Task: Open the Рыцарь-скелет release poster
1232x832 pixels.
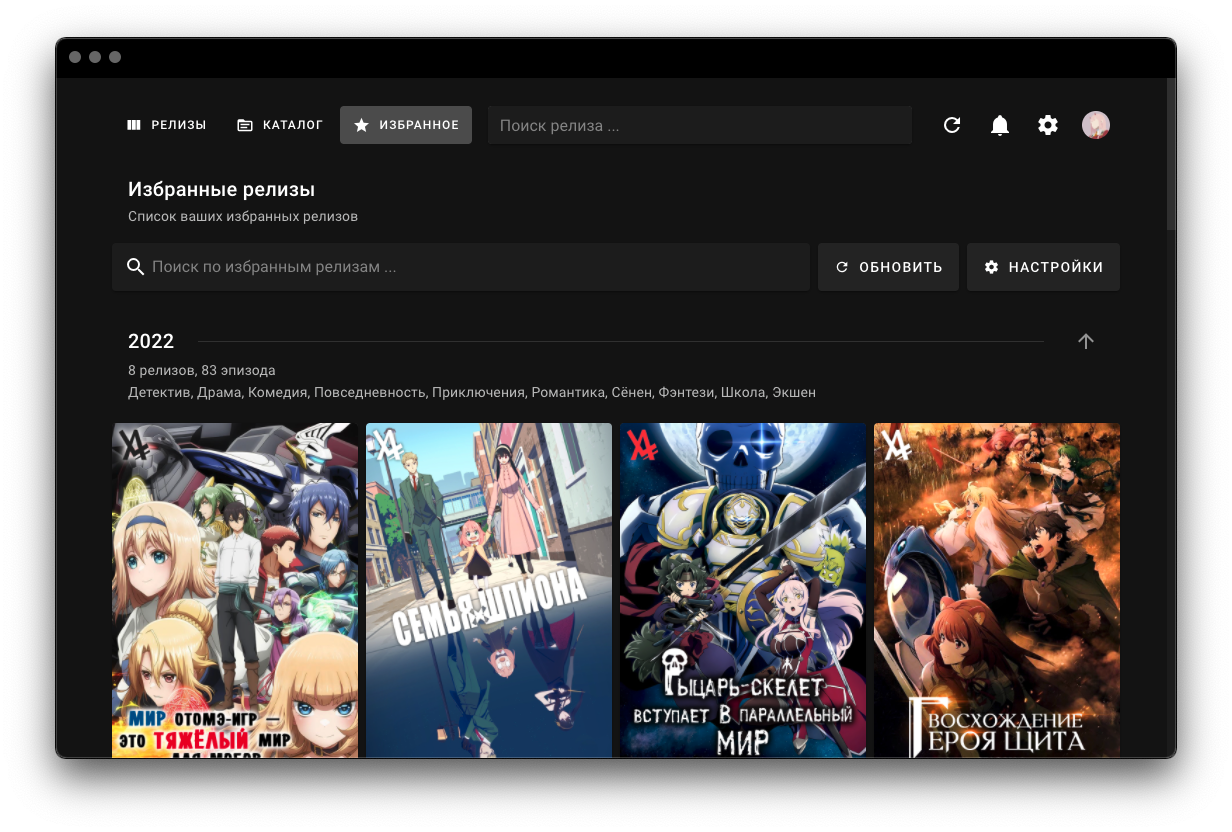Action: point(743,590)
